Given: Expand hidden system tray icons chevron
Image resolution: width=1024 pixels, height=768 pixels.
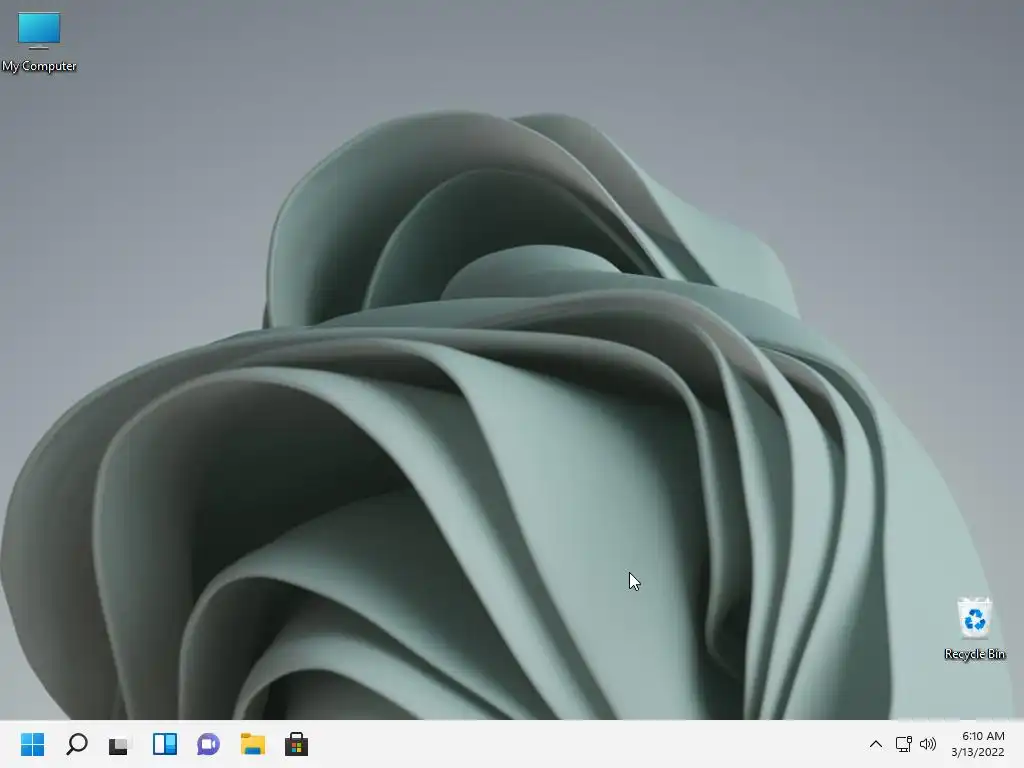Looking at the screenshot, I should click(x=876, y=744).
